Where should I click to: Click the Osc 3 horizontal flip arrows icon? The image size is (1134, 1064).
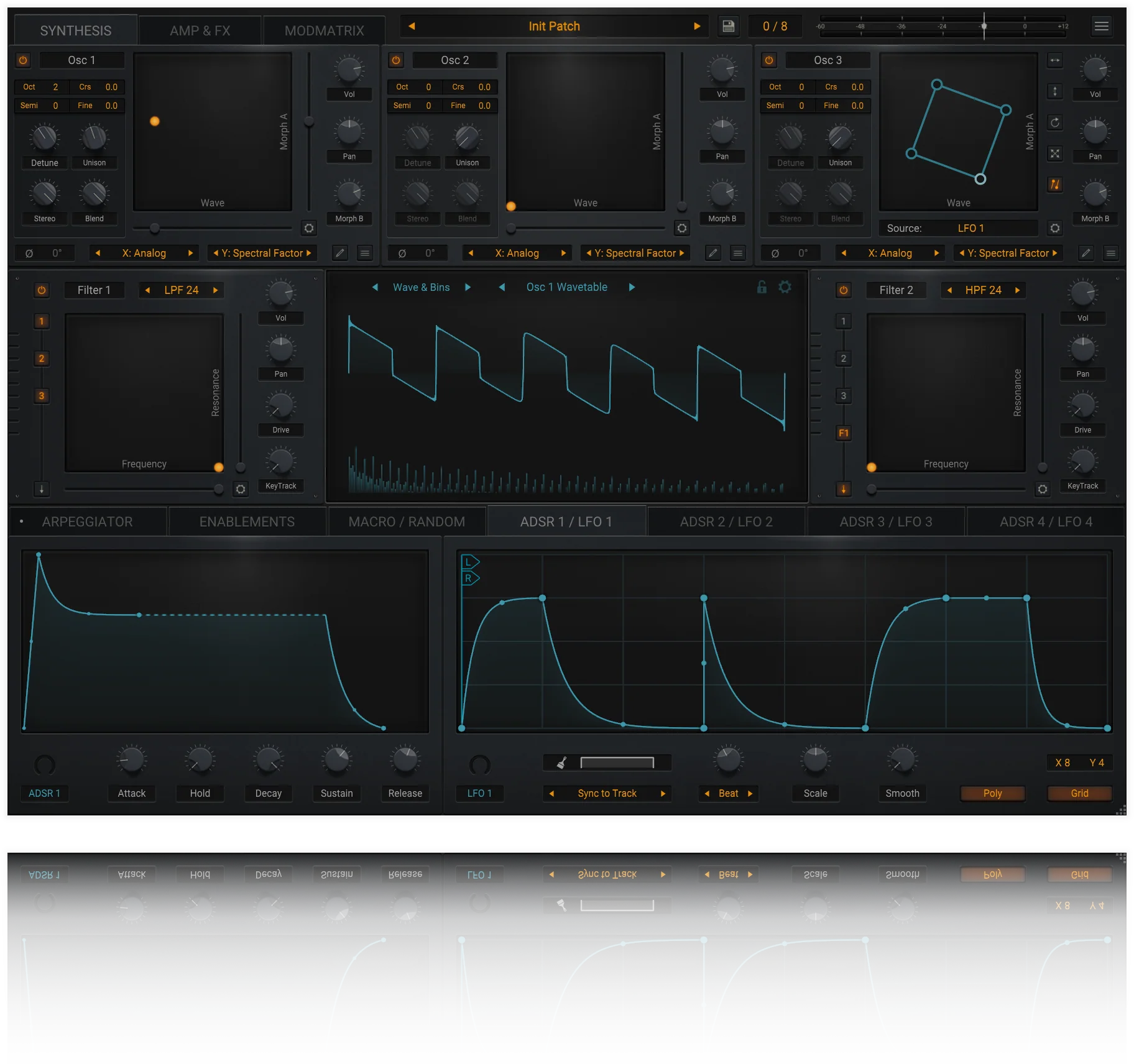(1055, 60)
